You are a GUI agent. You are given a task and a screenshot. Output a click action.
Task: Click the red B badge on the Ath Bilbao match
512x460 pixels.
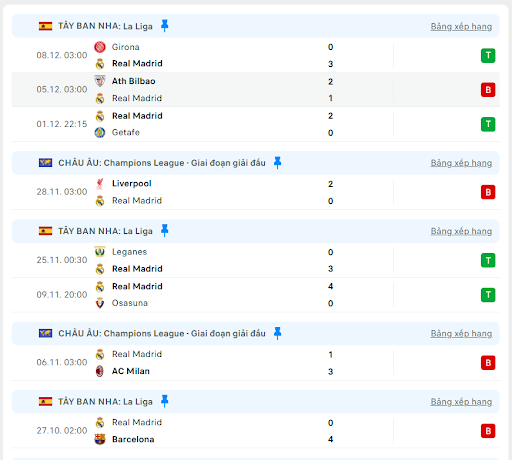coord(488,90)
